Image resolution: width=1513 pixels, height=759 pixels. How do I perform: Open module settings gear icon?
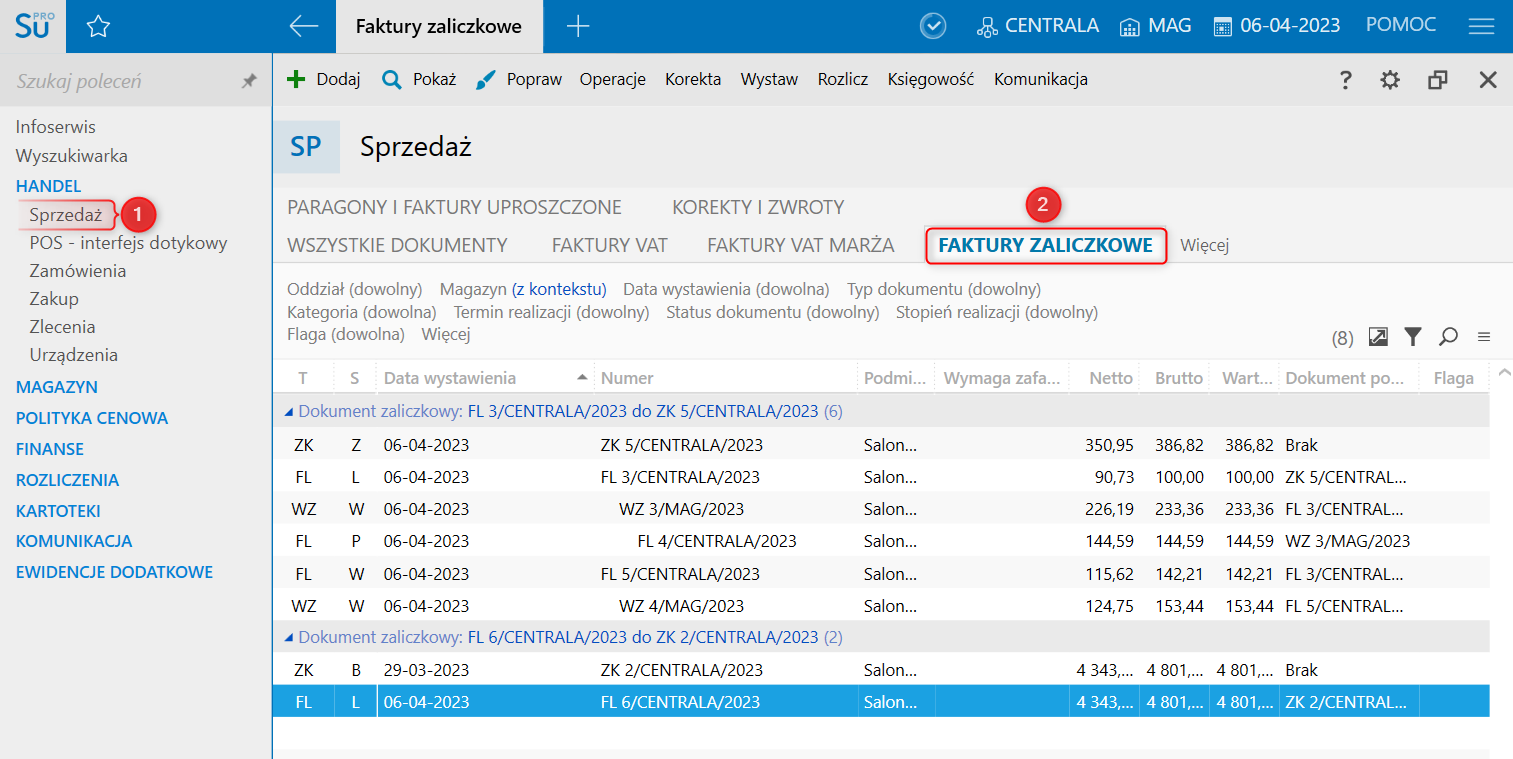coord(1390,80)
